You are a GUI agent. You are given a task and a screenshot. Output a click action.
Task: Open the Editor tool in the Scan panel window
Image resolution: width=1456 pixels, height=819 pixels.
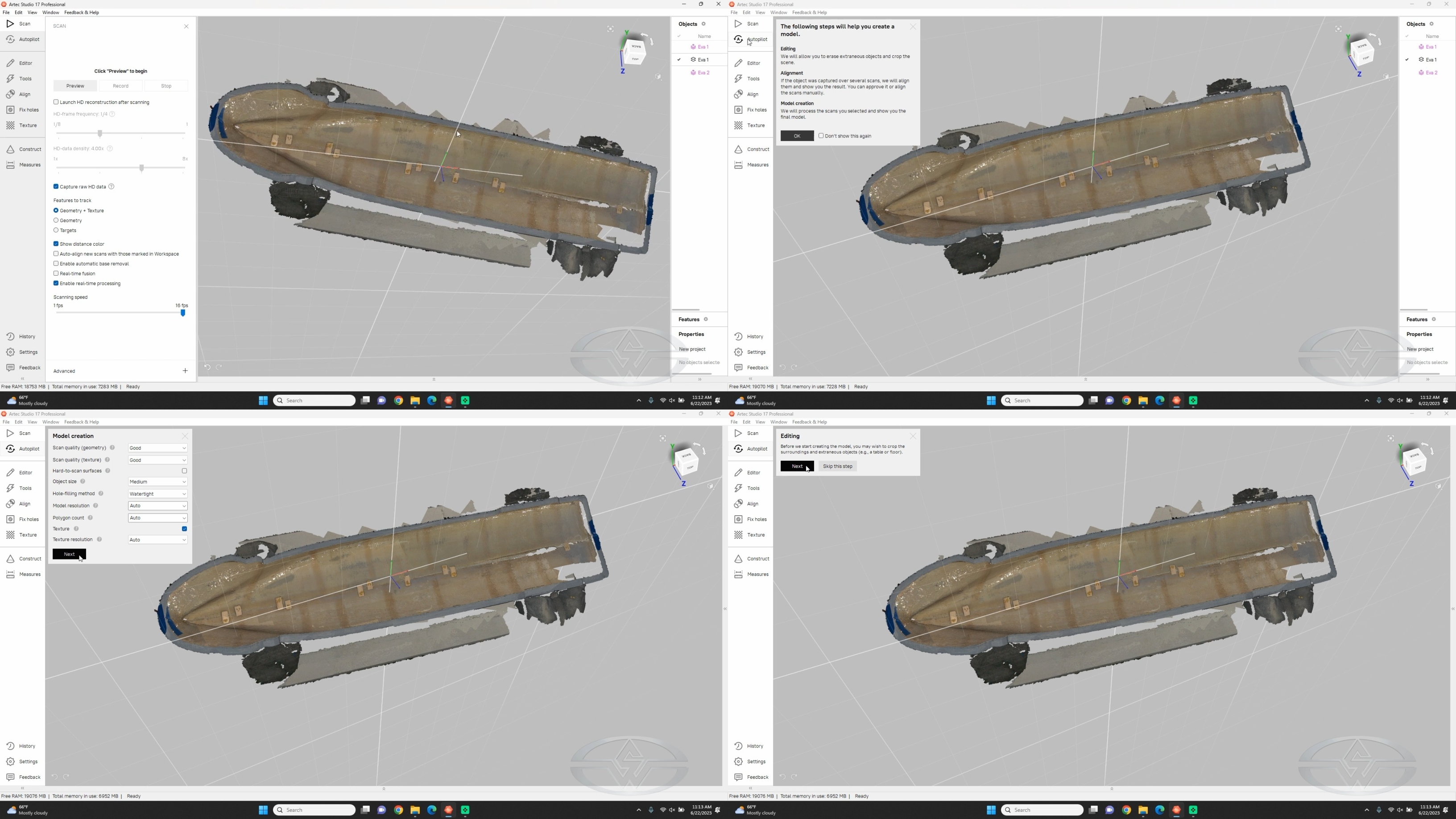click(x=20, y=63)
